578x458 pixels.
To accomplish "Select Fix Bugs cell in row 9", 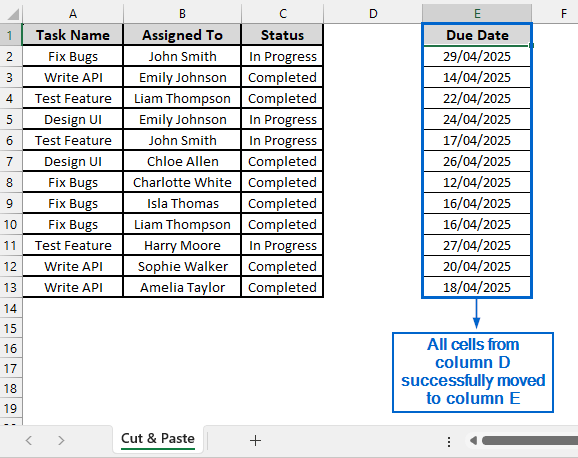I will 73,203.
